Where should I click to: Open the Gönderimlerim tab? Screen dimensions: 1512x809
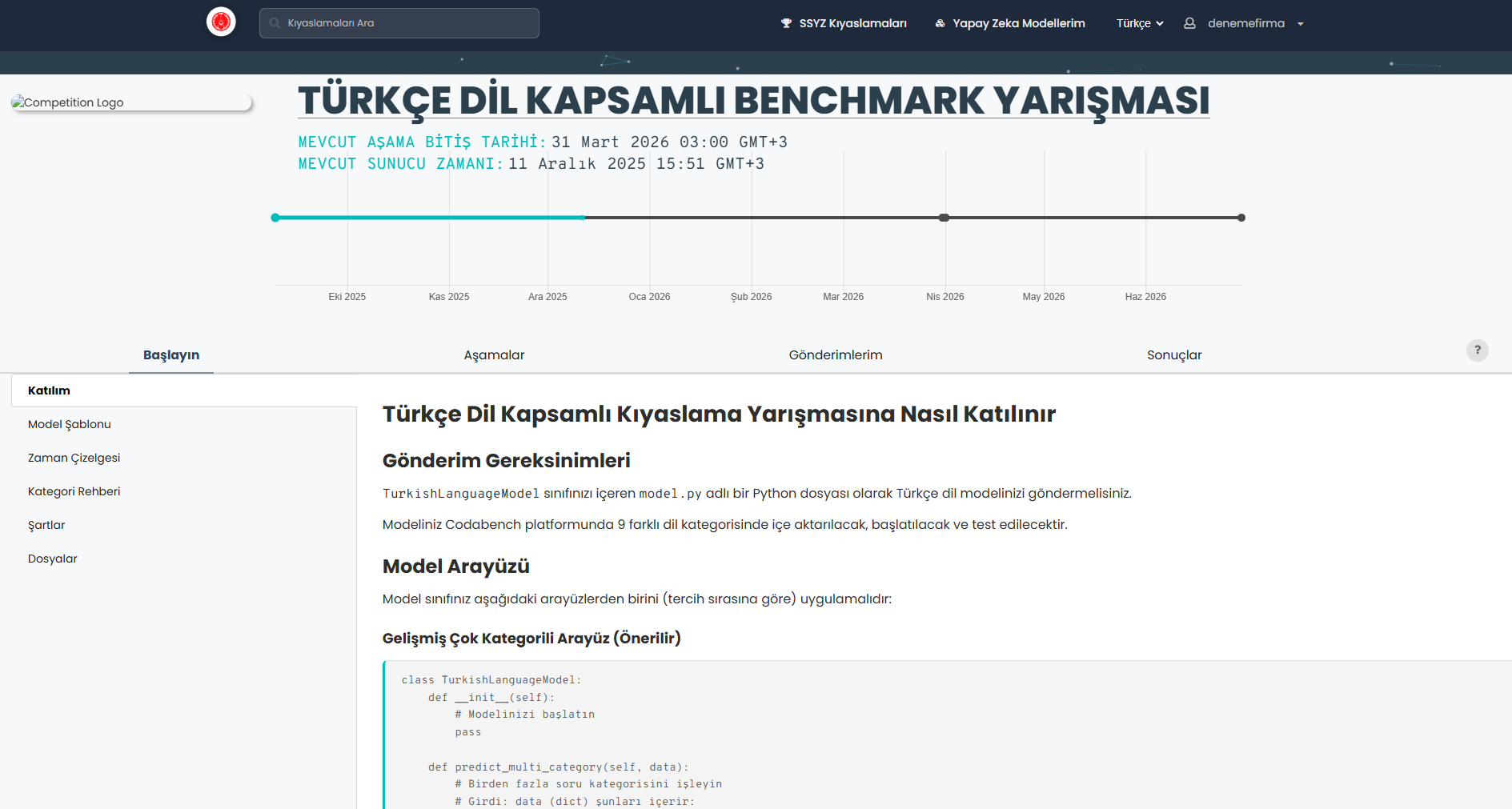point(835,355)
